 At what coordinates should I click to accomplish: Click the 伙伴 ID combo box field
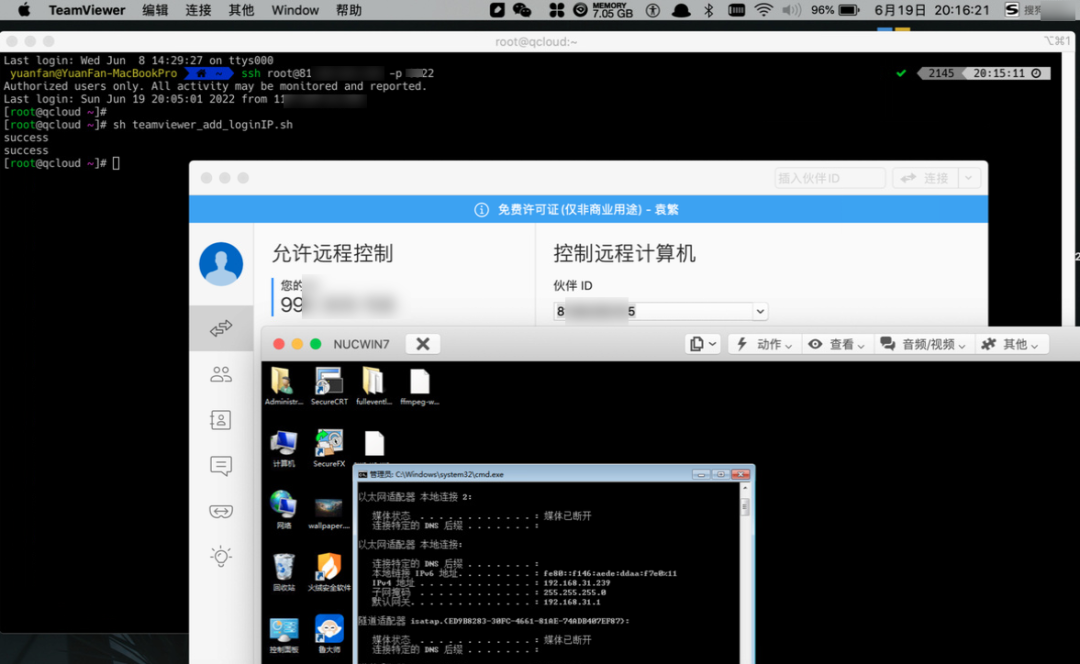pos(660,311)
